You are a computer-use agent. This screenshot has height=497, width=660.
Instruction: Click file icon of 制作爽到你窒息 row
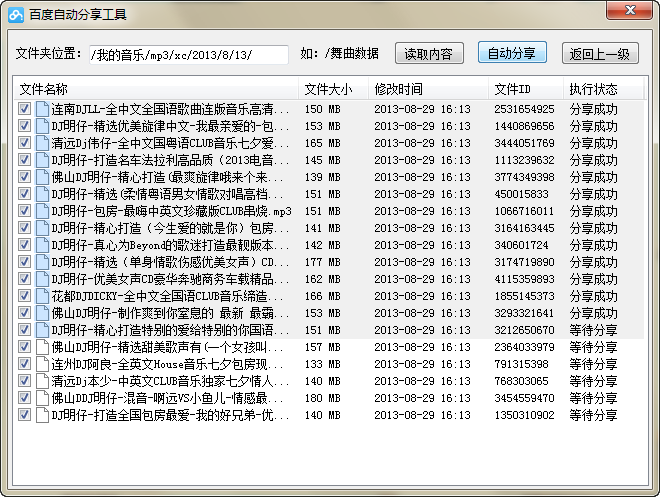tap(42, 313)
